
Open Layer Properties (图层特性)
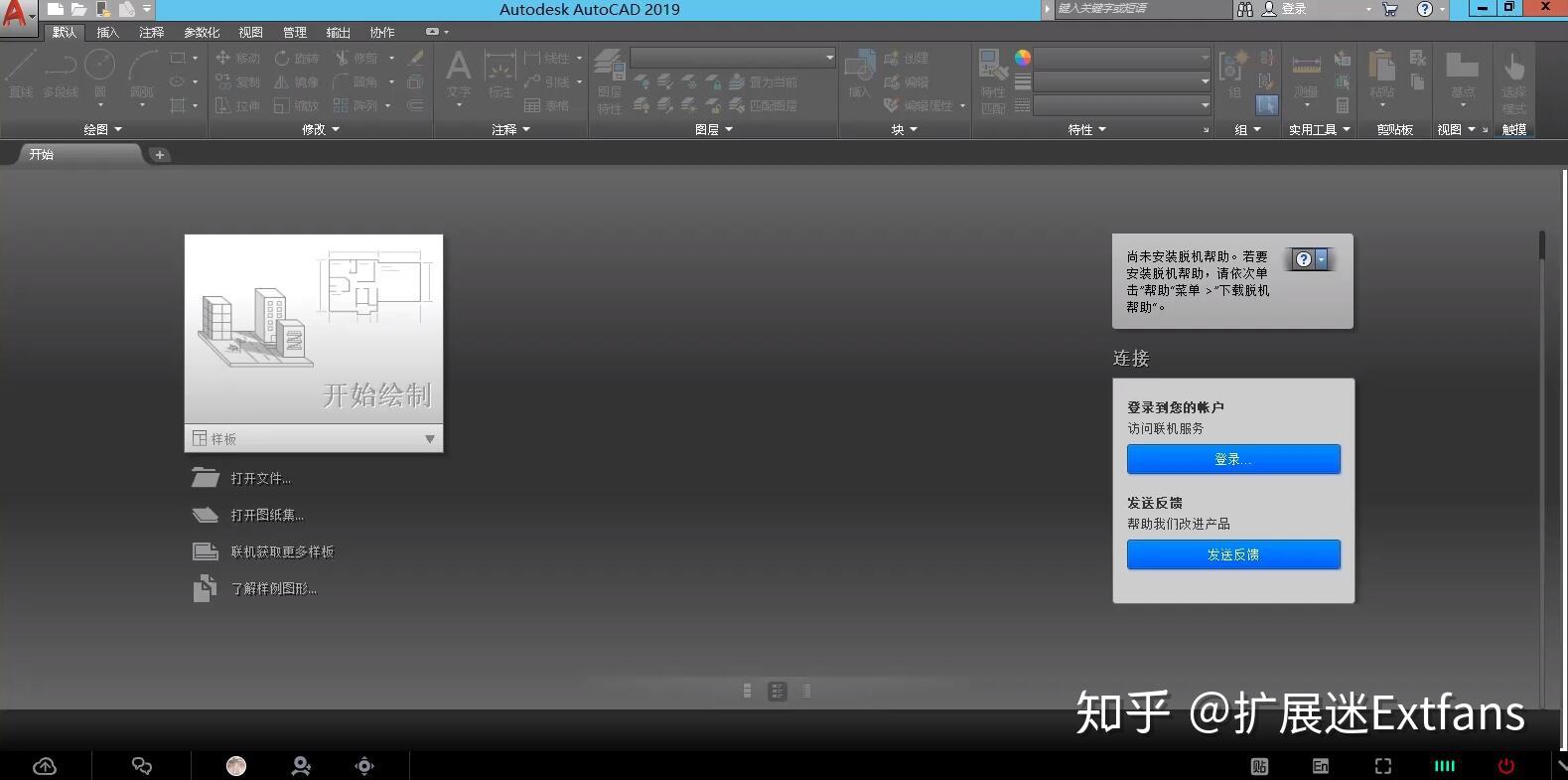coord(610,81)
